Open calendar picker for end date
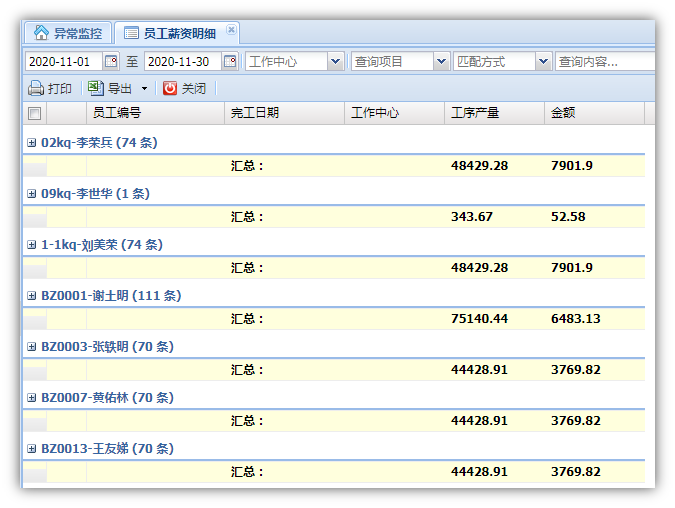This screenshot has width=675, height=508. [x=230, y=62]
